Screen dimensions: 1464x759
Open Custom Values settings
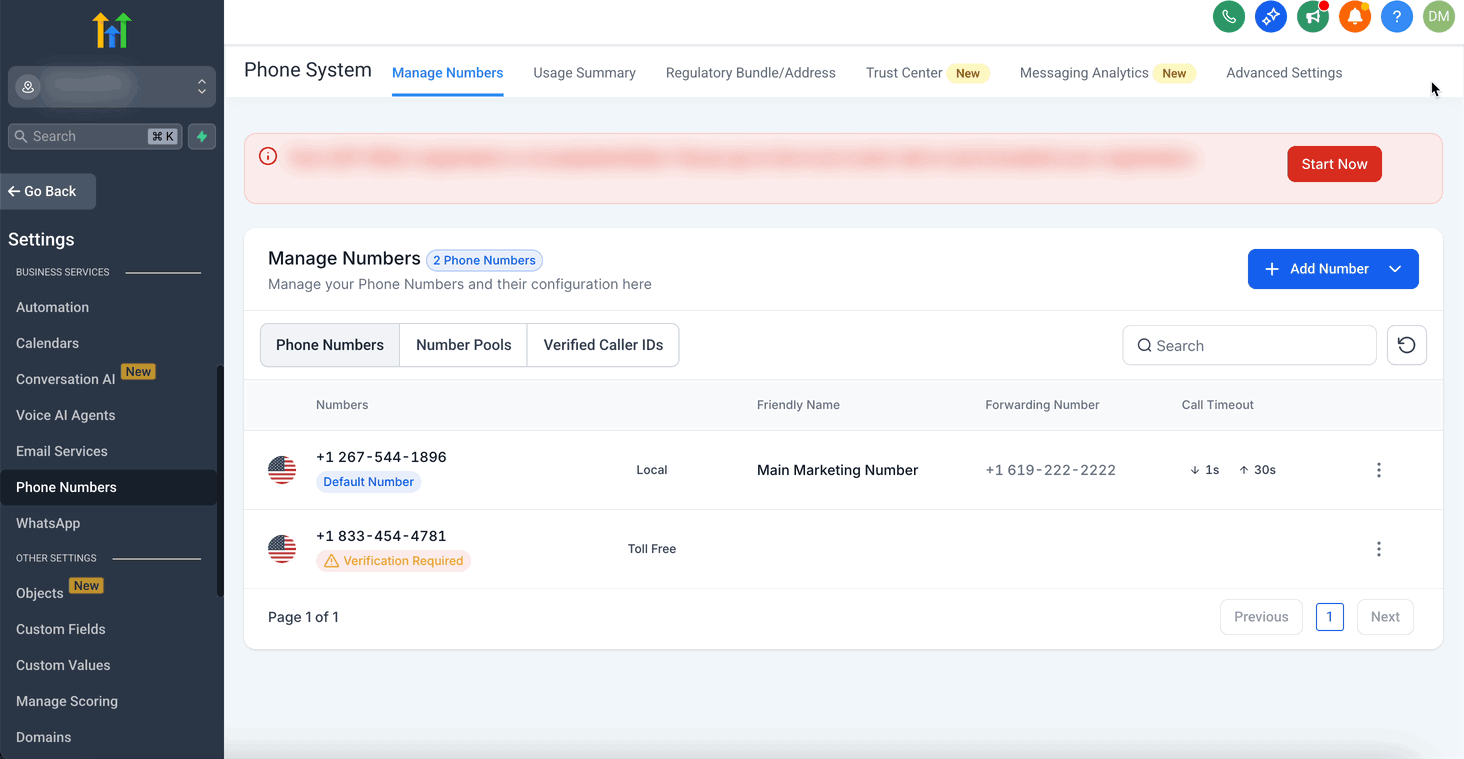[x=63, y=665]
